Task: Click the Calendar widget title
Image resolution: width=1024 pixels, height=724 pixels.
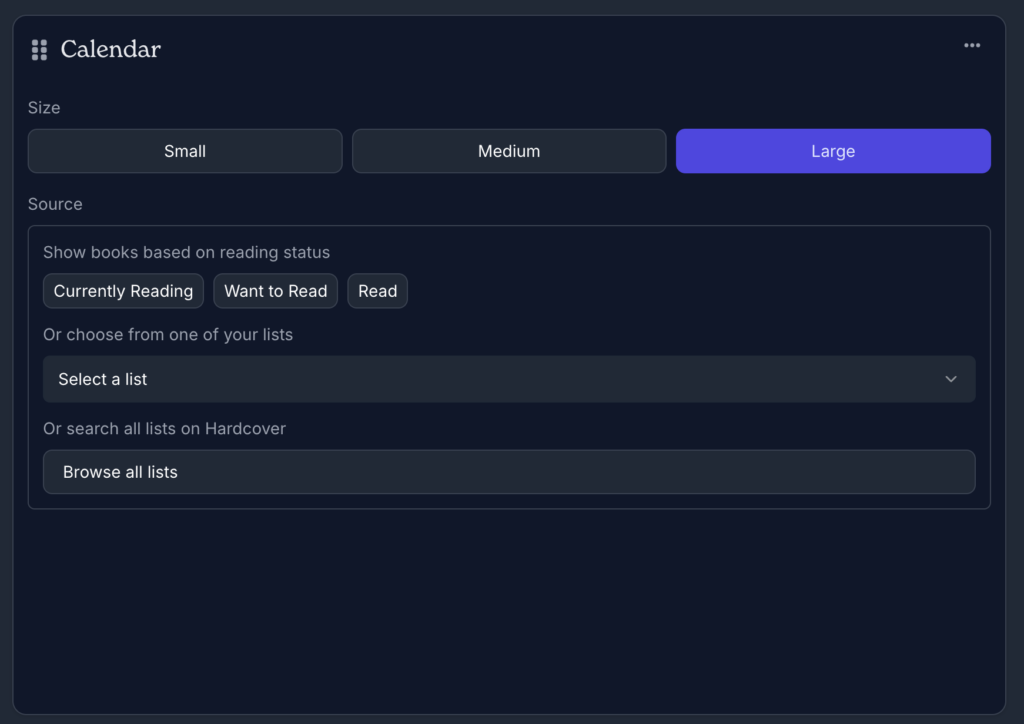Action: [x=110, y=49]
